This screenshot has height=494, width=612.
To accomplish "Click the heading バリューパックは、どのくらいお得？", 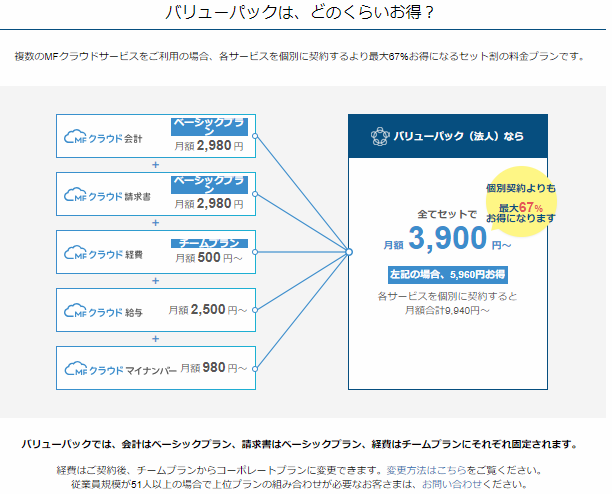I will [300, 12].
